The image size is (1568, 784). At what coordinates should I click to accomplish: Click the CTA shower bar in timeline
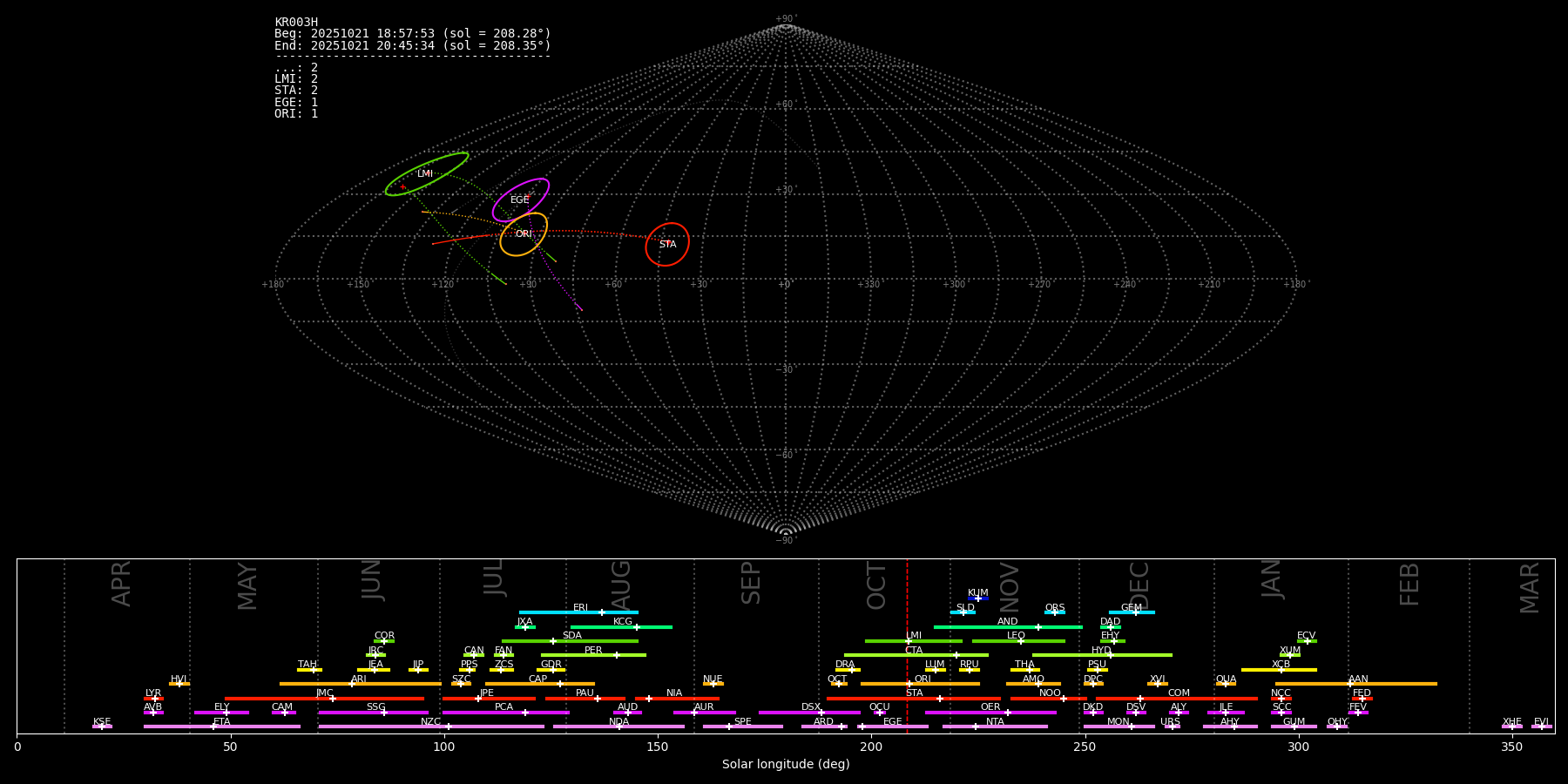[916, 655]
